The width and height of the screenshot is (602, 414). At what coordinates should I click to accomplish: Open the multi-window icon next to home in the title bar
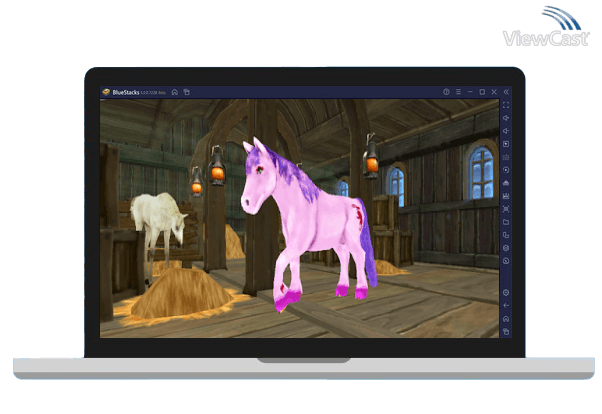[x=187, y=92]
